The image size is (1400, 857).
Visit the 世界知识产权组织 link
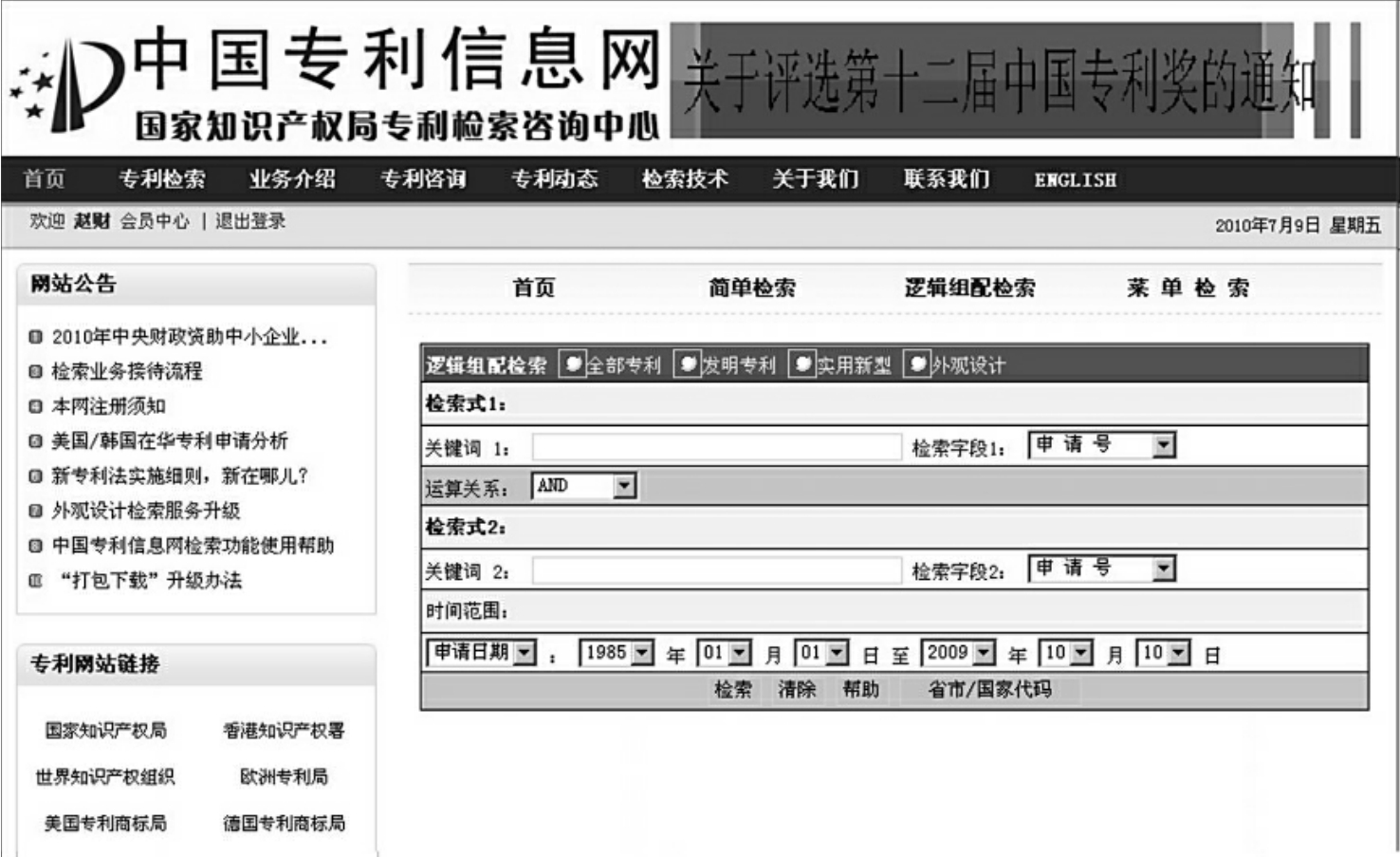point(105,777)
